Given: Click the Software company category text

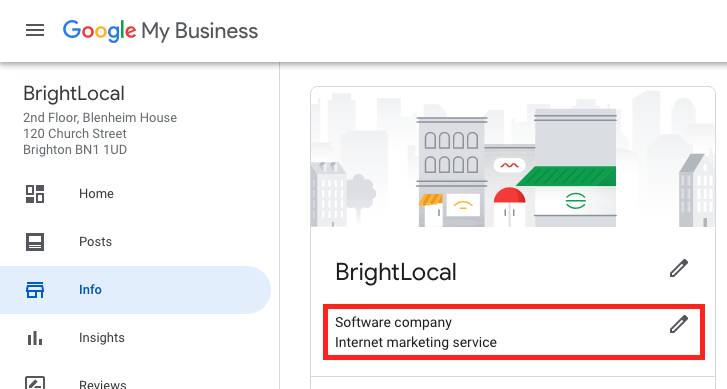Looking at the screenshot, I should [393, 322].
